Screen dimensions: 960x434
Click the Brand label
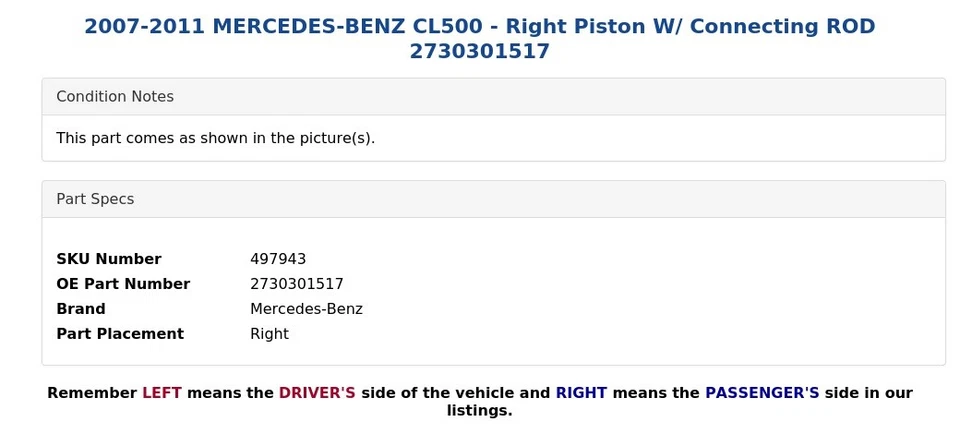[81, 309]
